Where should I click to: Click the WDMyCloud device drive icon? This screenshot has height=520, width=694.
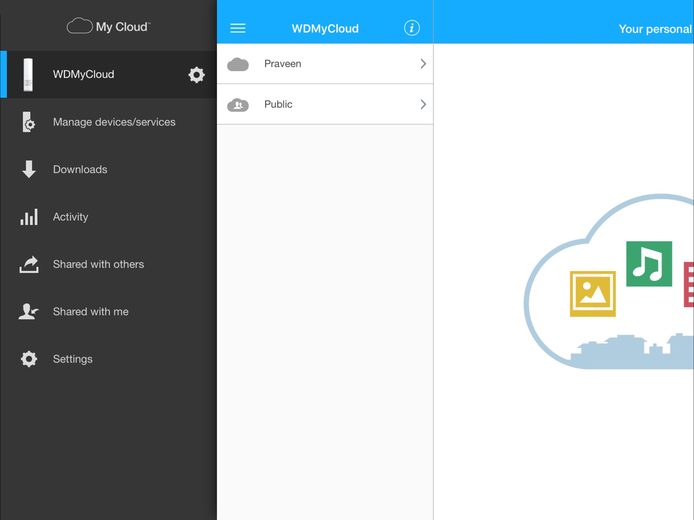(x=28, y=75)
